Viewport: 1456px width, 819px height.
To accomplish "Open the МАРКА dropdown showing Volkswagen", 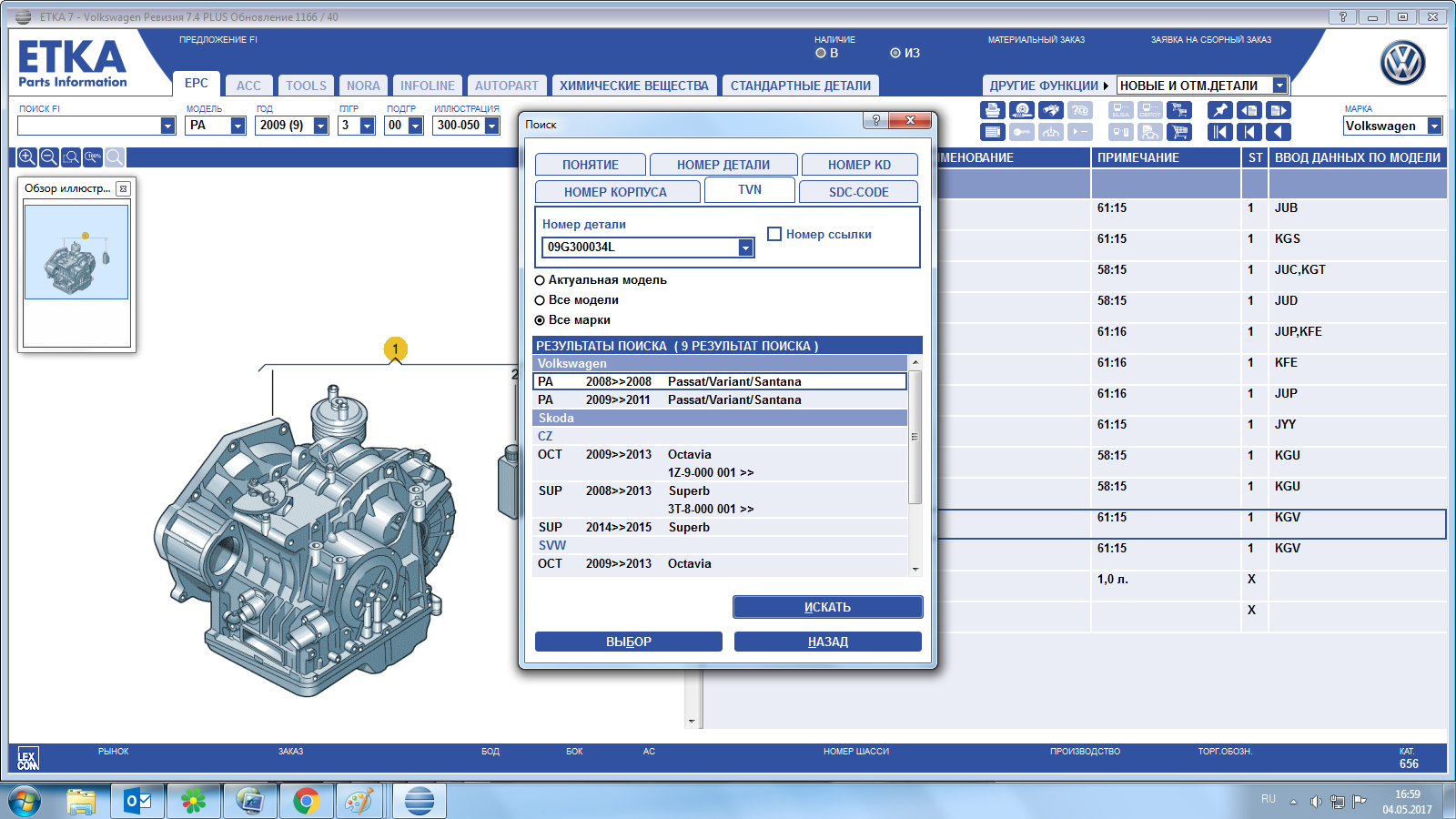I will [1434, 126].
